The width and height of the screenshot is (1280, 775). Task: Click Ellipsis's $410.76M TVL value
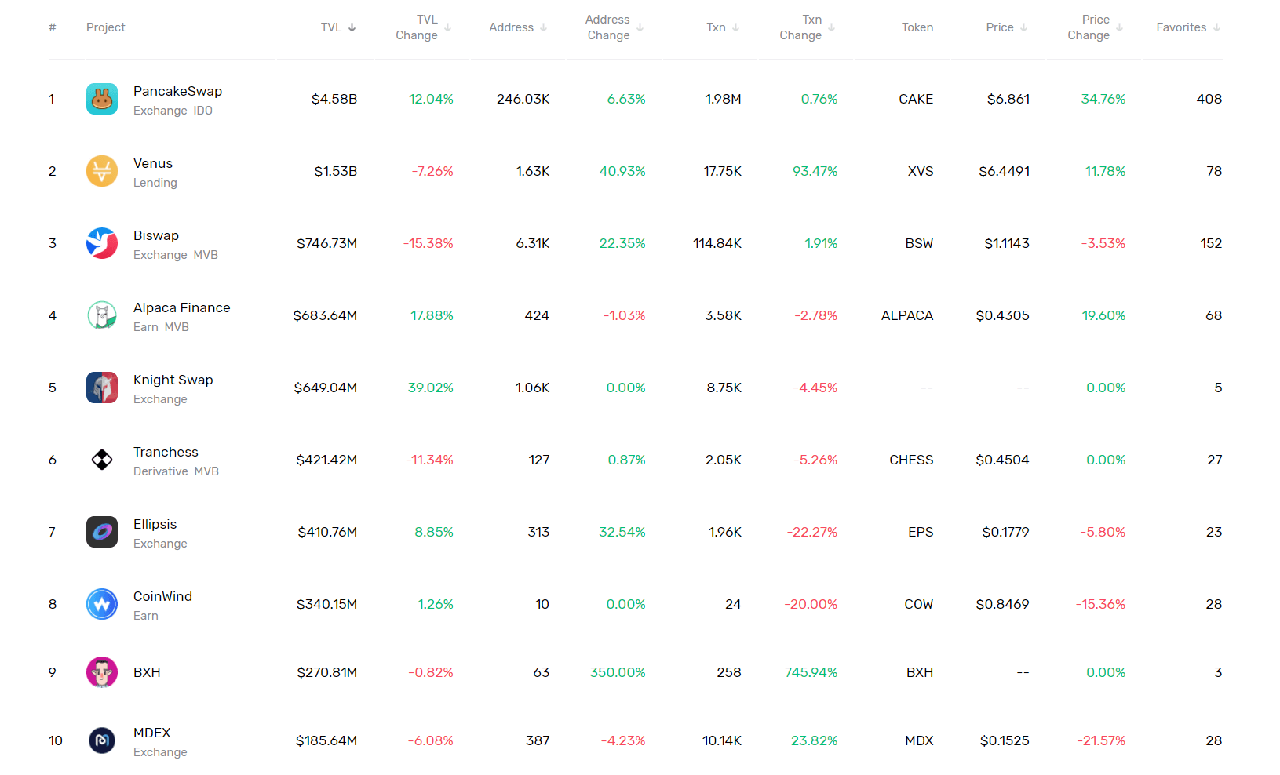[327, 532]
